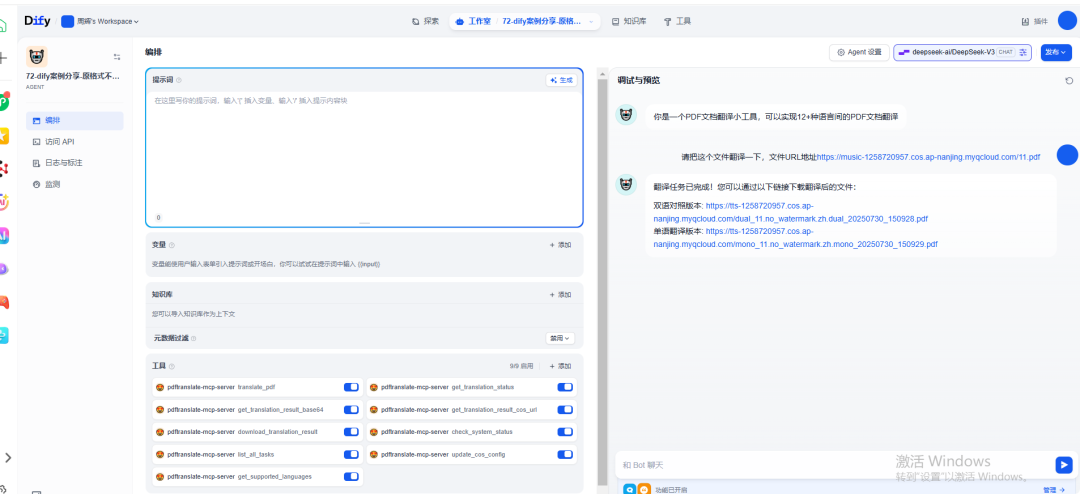Open the 管理 features manage link
The width and height of the screenshot is (1080, 494).
click(1053, 490)
